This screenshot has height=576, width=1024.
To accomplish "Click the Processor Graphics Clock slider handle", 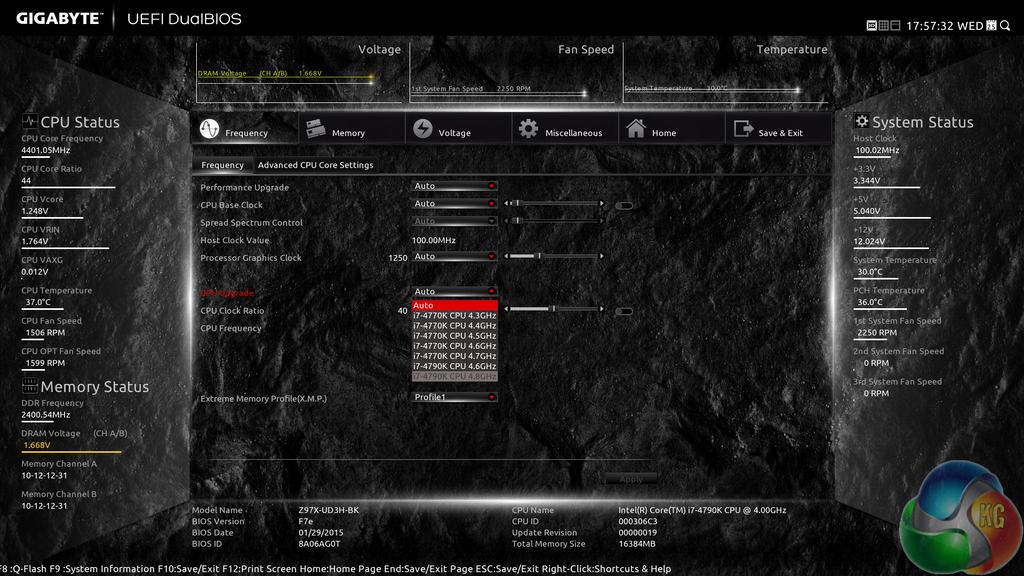I will point(539,257).
